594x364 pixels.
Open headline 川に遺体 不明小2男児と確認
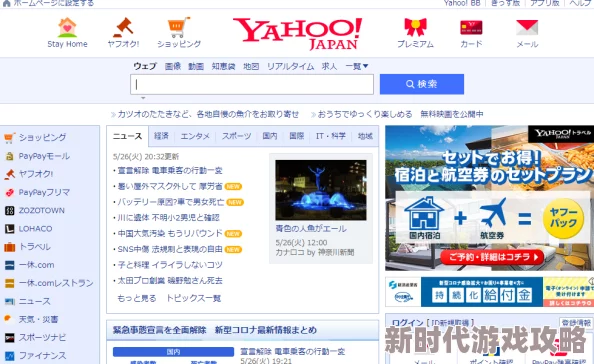pyautogui.click(x=168, y=218)
